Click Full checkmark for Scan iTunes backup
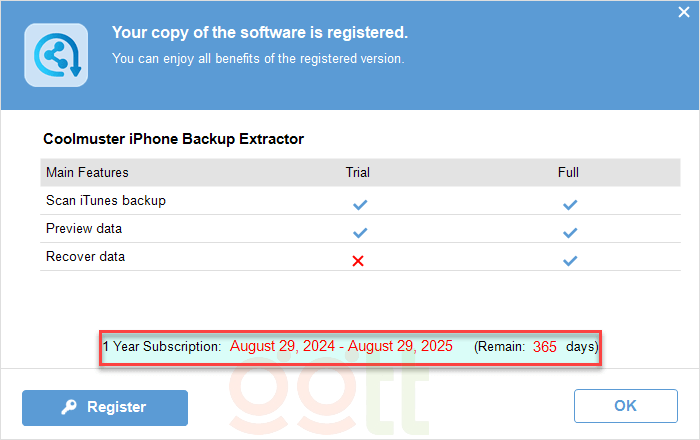 point(569,204)
